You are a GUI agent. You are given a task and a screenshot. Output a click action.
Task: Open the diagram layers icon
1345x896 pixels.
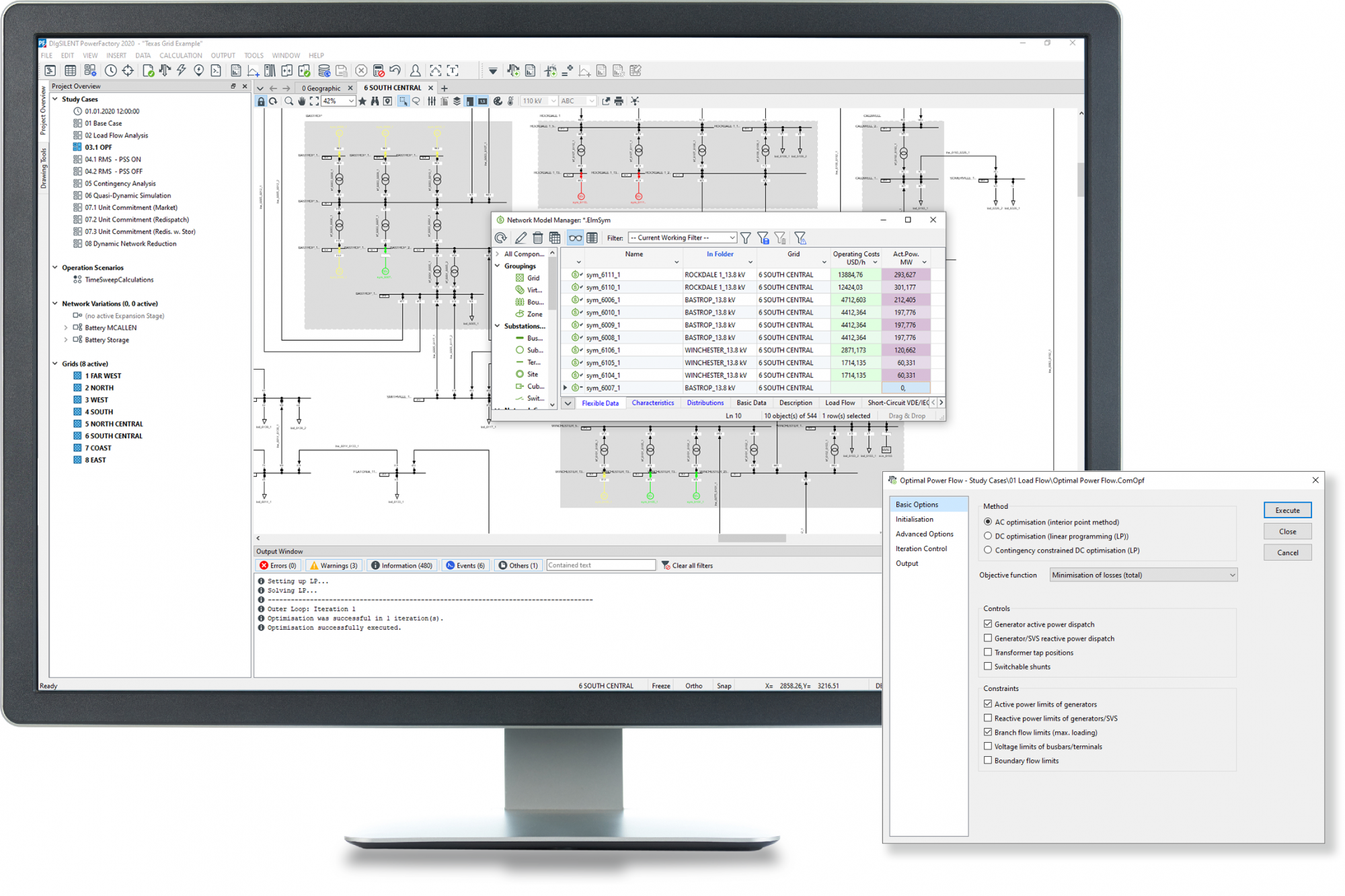pos(457,101)
